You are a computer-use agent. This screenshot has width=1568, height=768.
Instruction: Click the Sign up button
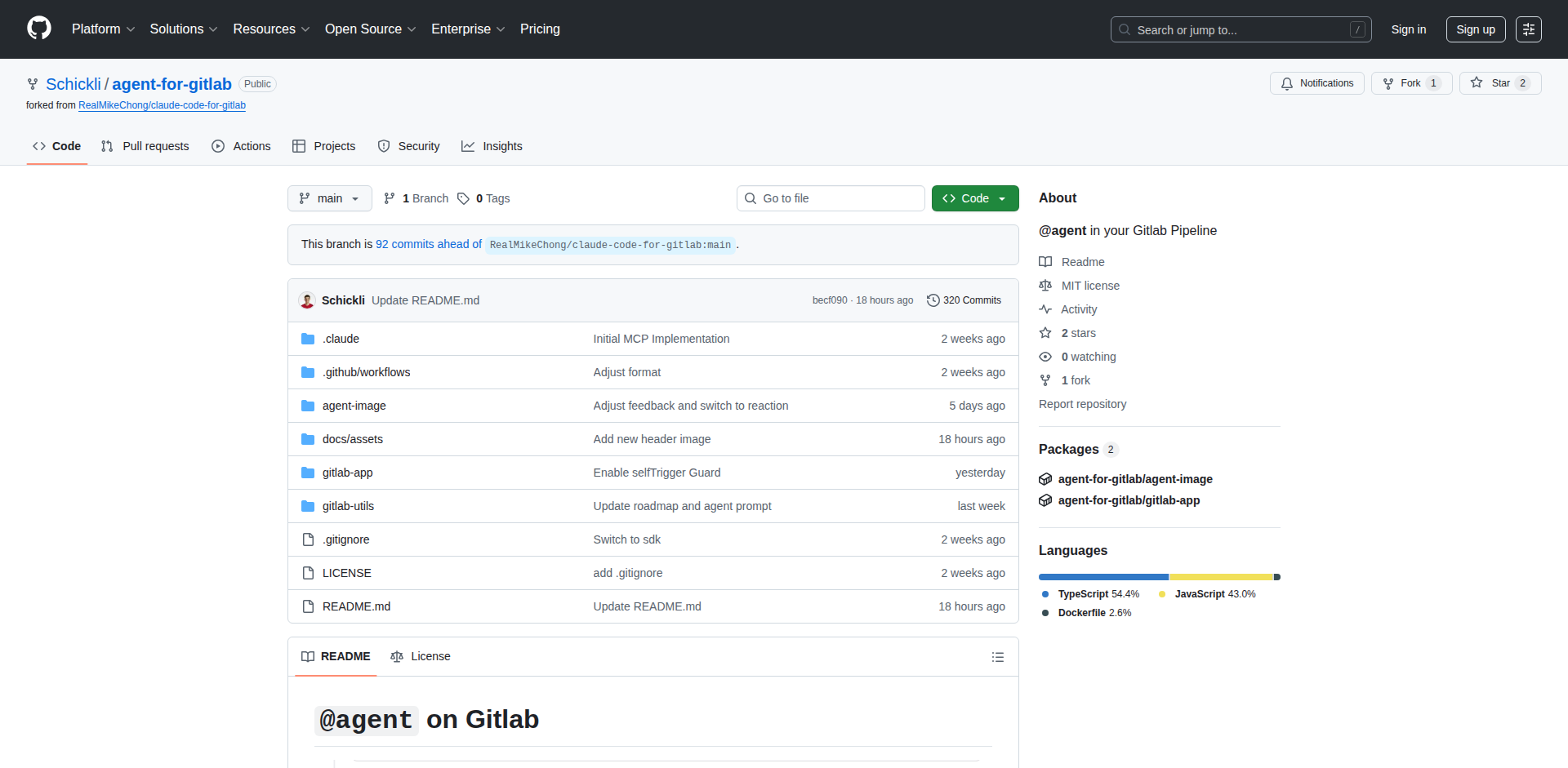(1476, 29)
